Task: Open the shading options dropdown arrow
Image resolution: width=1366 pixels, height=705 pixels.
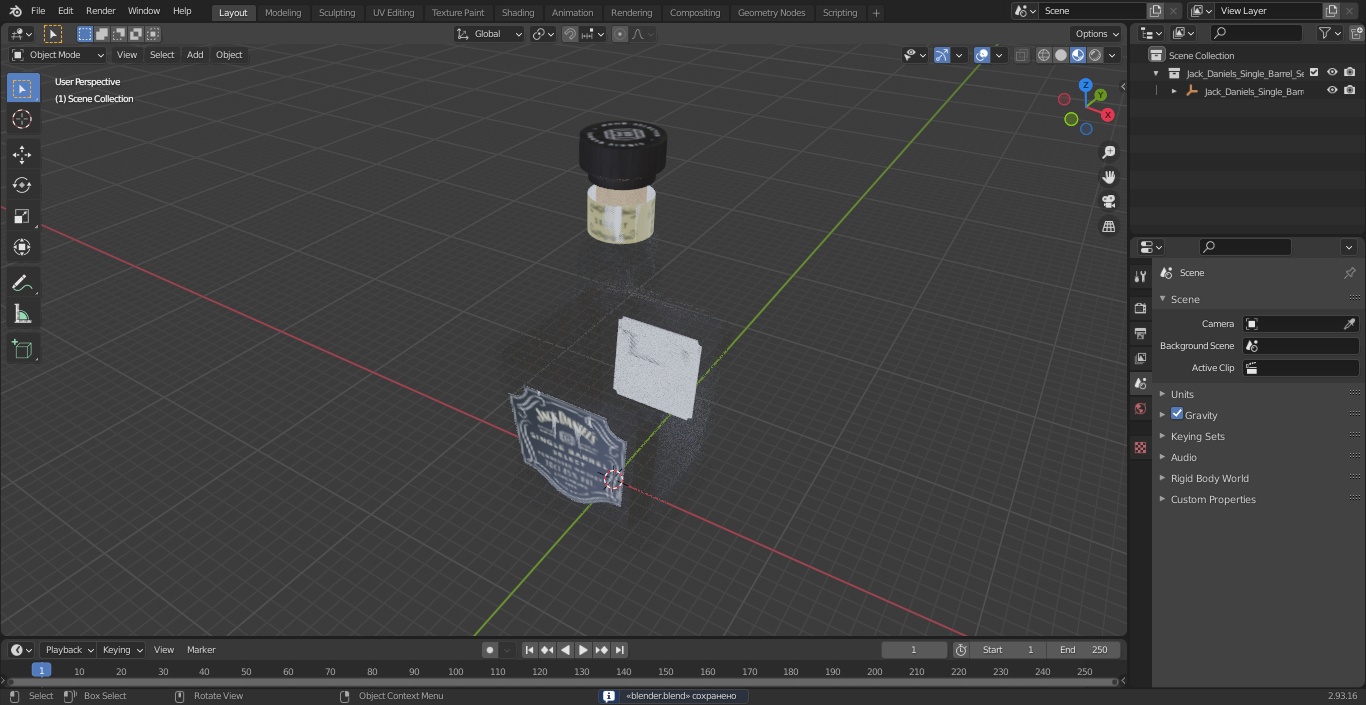Action: click(x=1112, y=55)
